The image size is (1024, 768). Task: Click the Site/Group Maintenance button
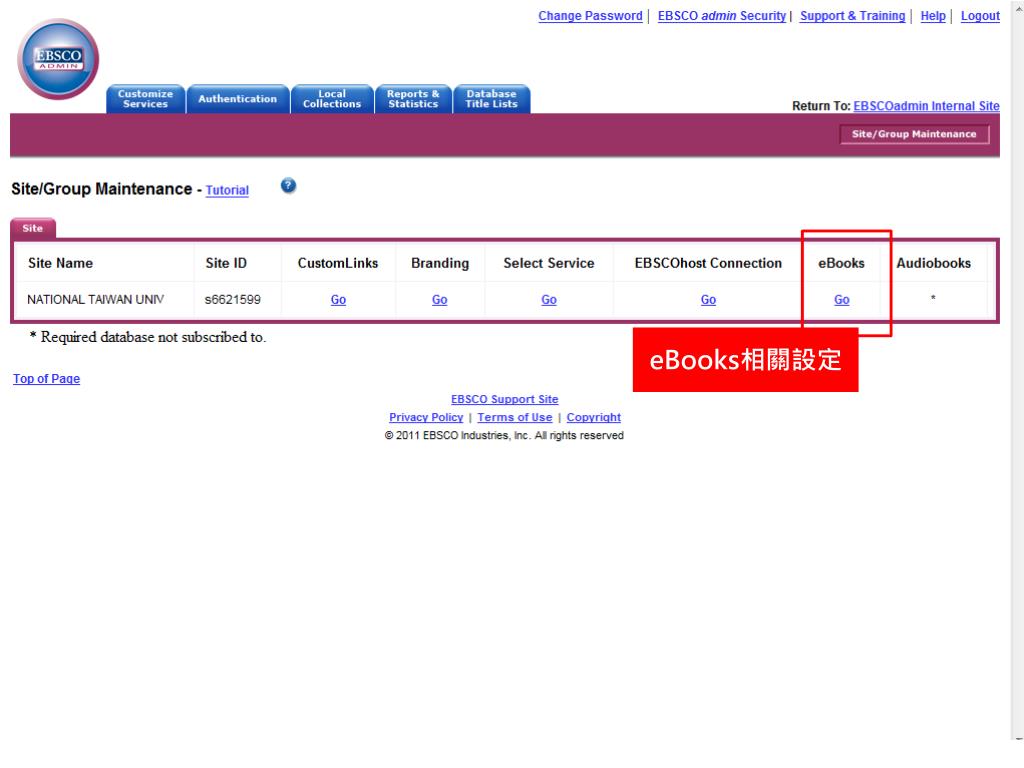(x=914, y=134)
